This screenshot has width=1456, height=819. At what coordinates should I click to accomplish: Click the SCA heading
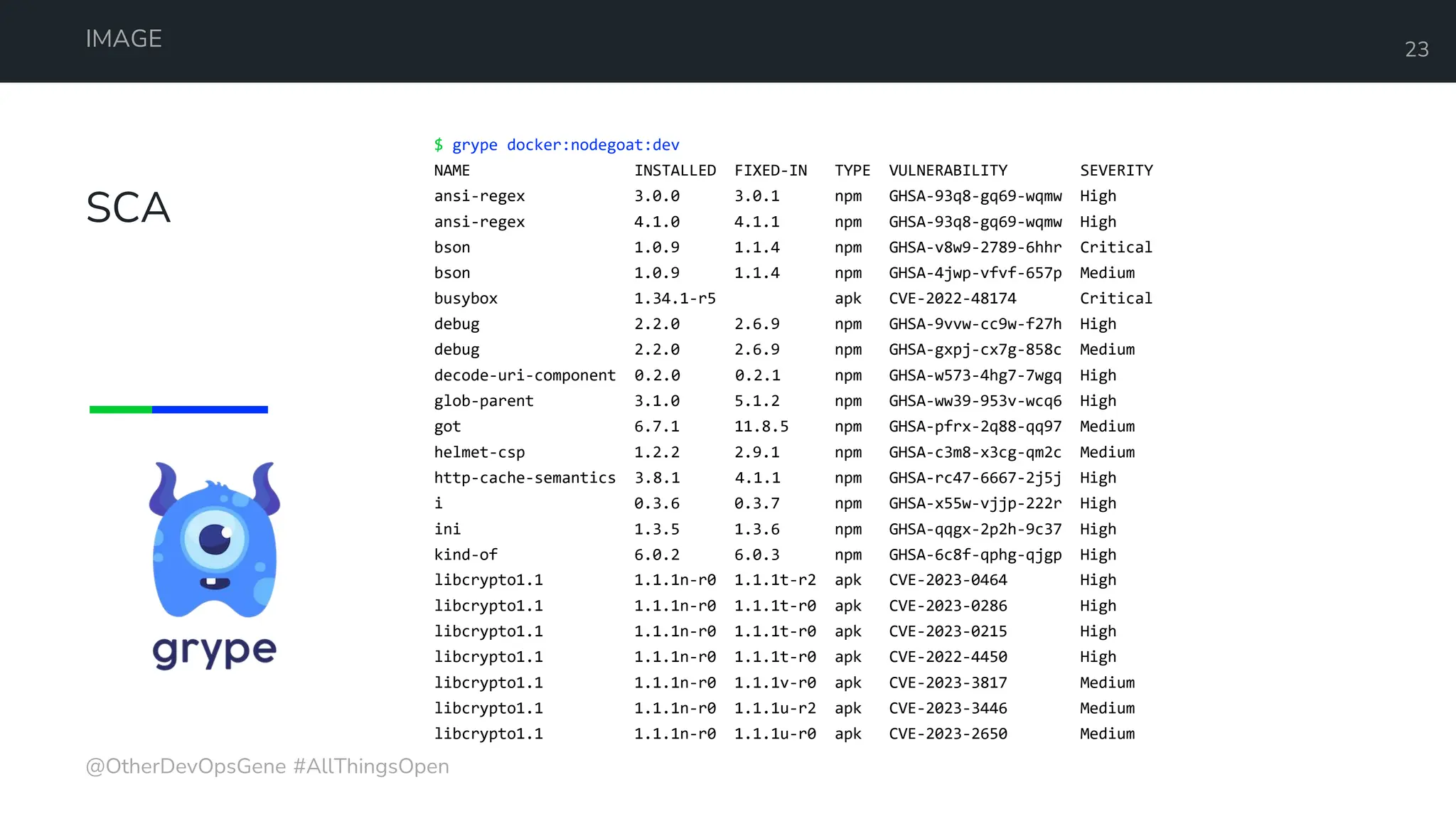pos(128,208)
